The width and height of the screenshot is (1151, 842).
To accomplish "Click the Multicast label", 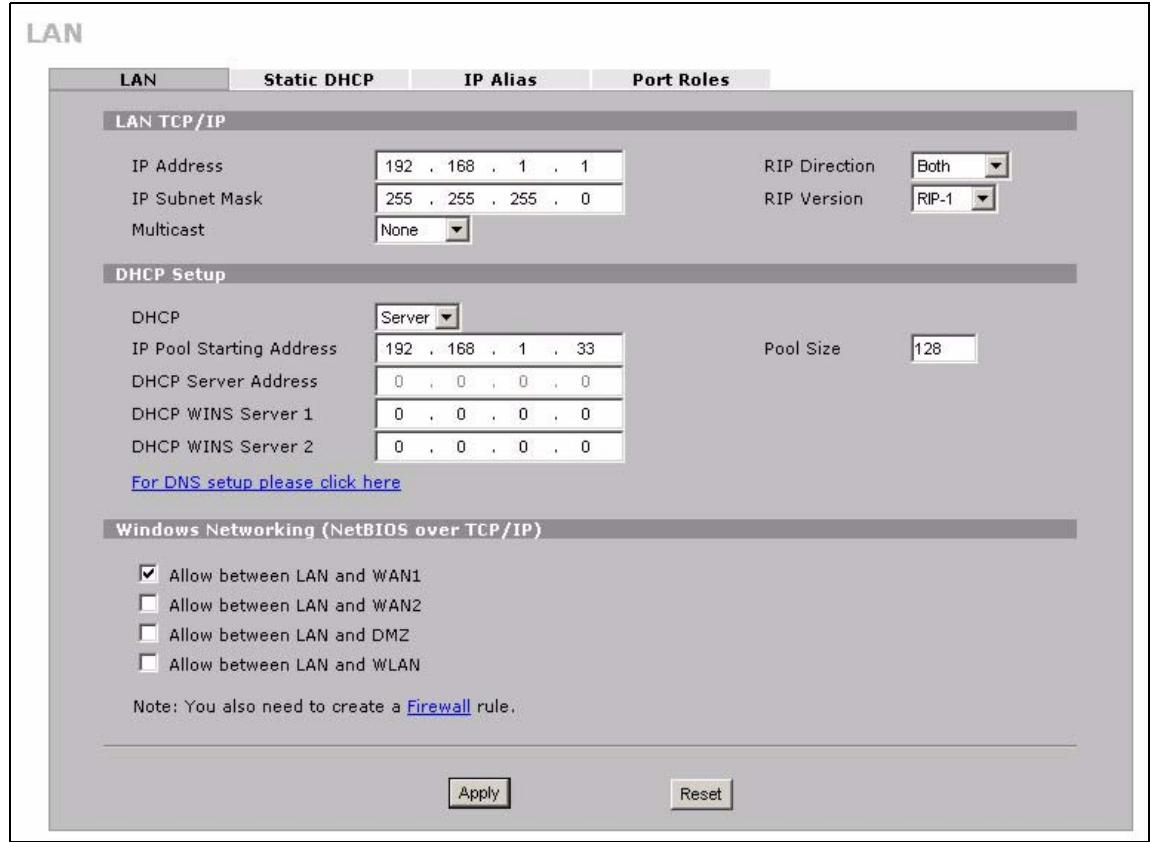I will (x=168, y=230).
